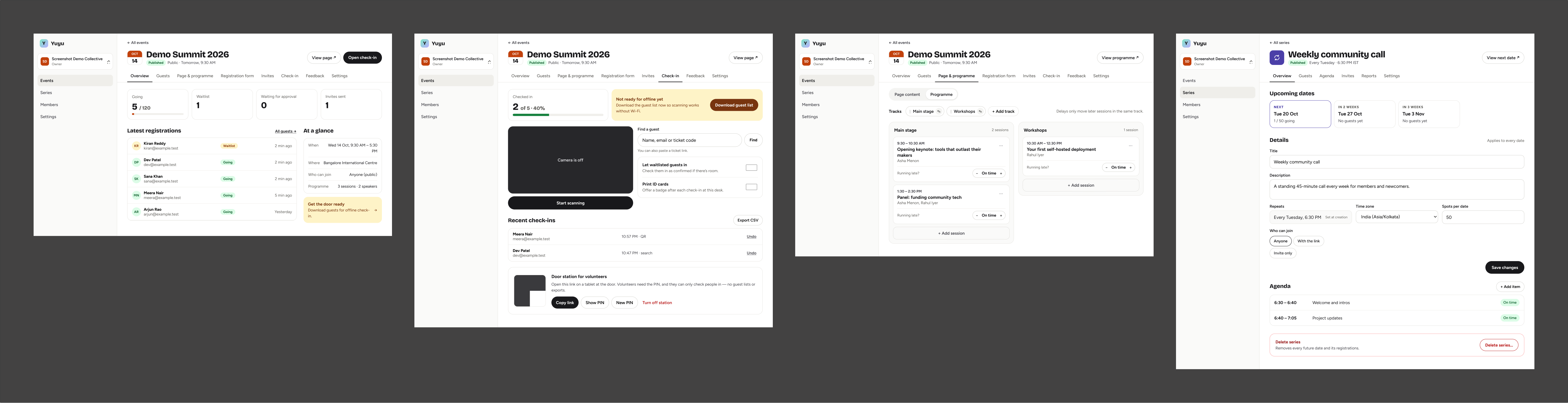Click Sana Khan's SK avatar
Screen dimensions: 1568x403
point(136,179)
